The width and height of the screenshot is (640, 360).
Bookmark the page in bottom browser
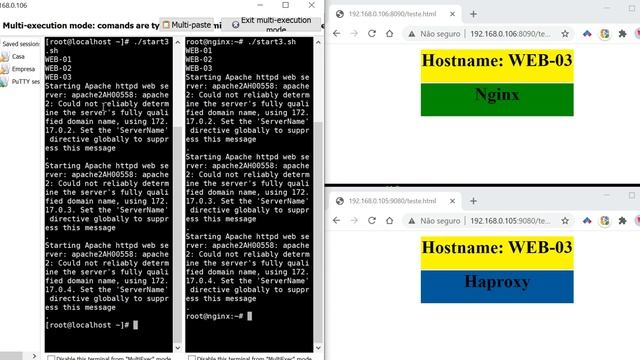[x=565, y=221]
